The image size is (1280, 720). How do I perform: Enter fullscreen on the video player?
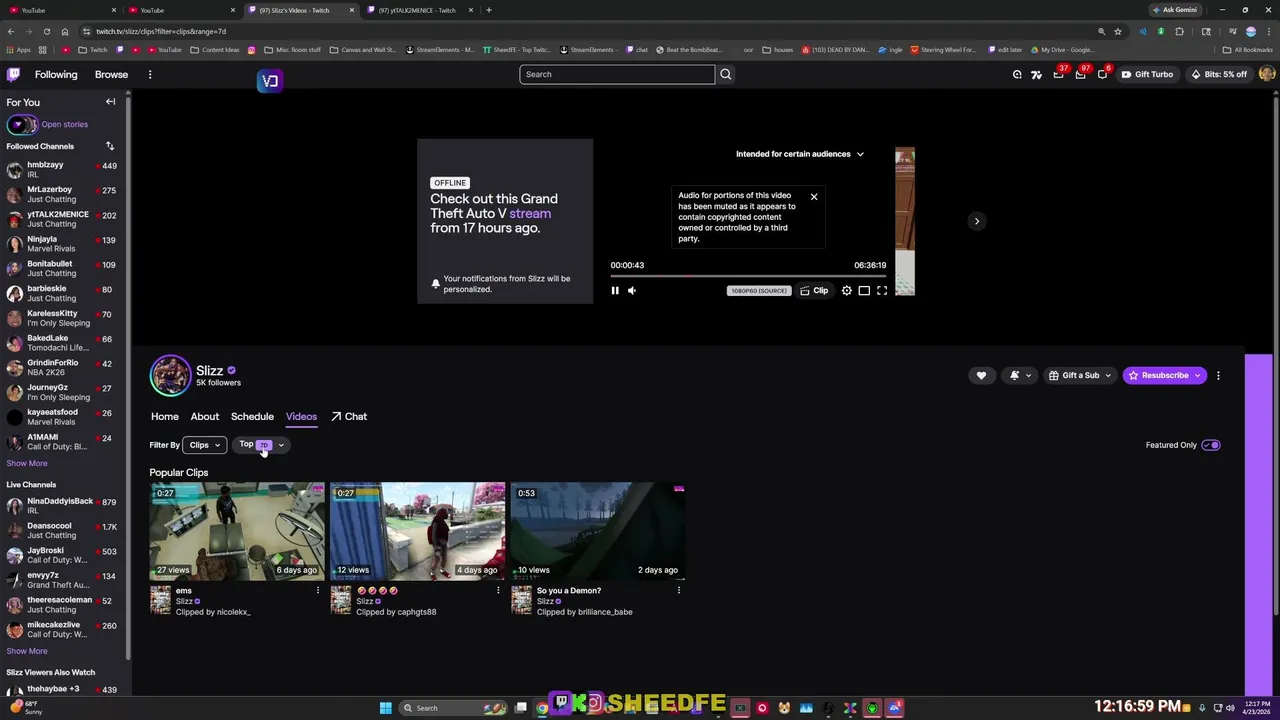(x=882, y=291)
